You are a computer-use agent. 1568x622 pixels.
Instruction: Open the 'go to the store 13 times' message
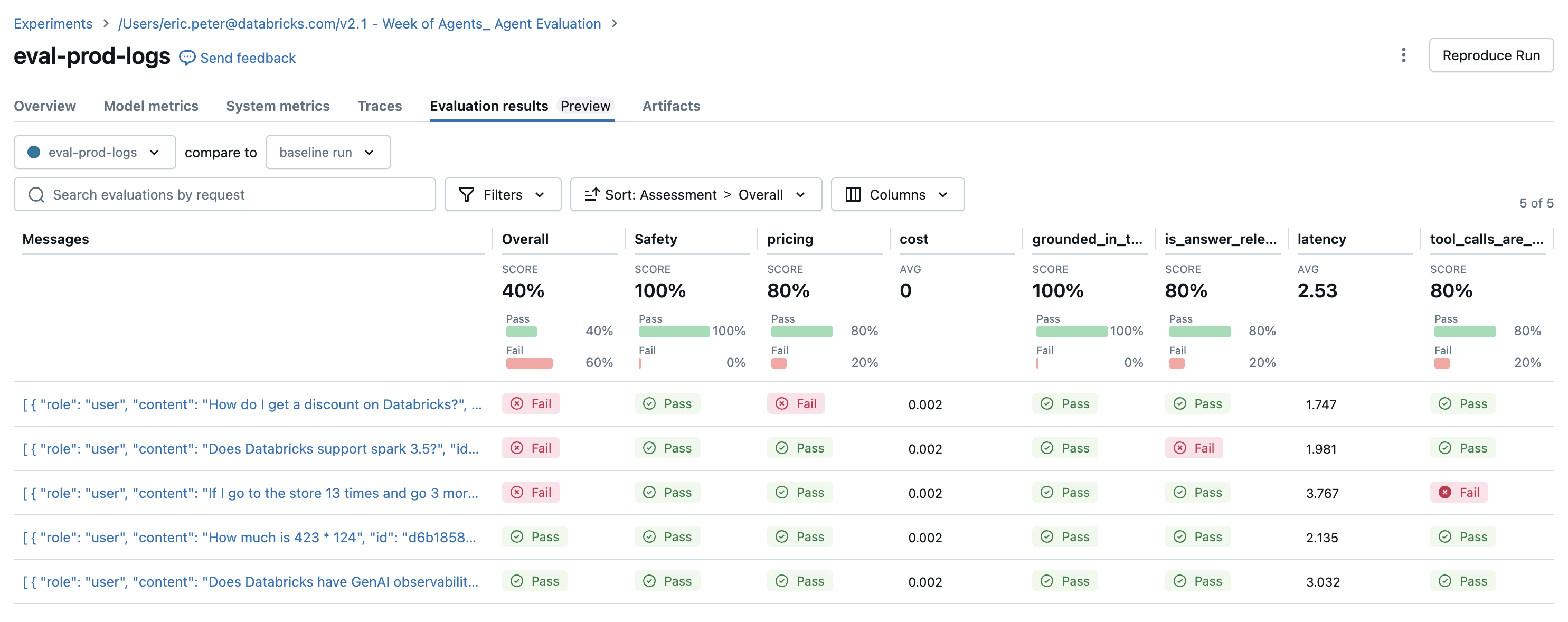click(250, 493)
